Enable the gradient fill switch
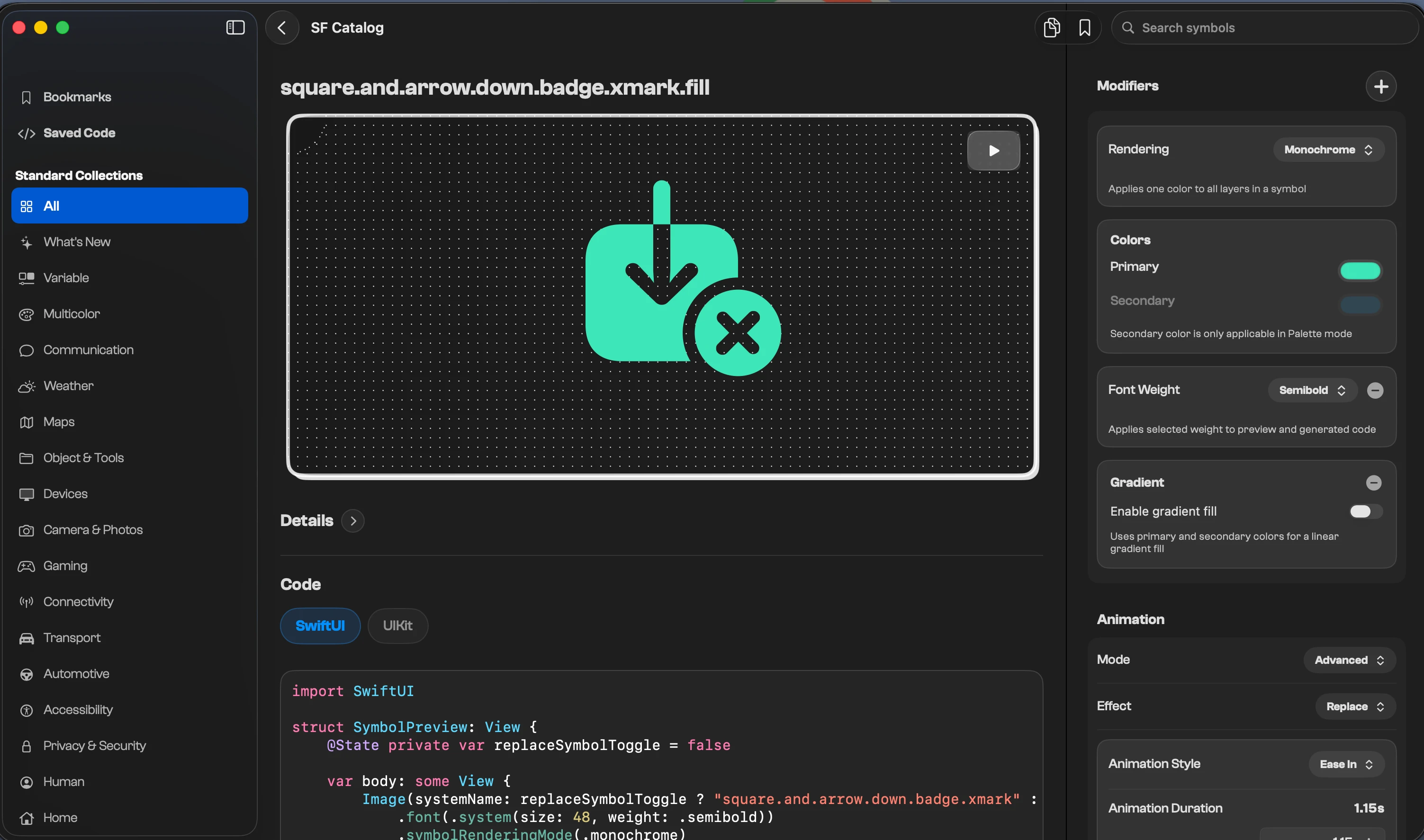 point(1365,512)
